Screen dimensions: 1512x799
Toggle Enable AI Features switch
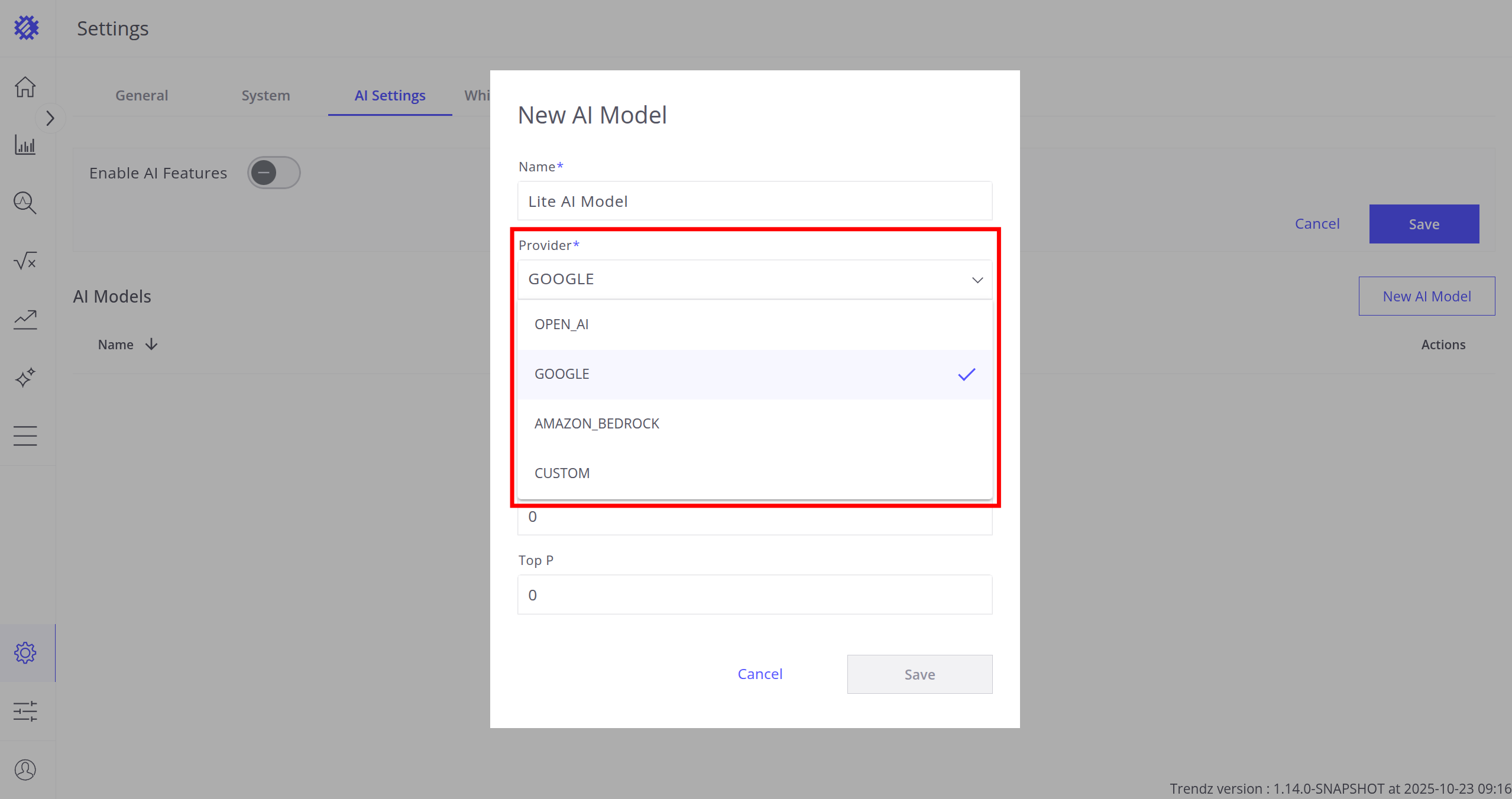point(274,173)
